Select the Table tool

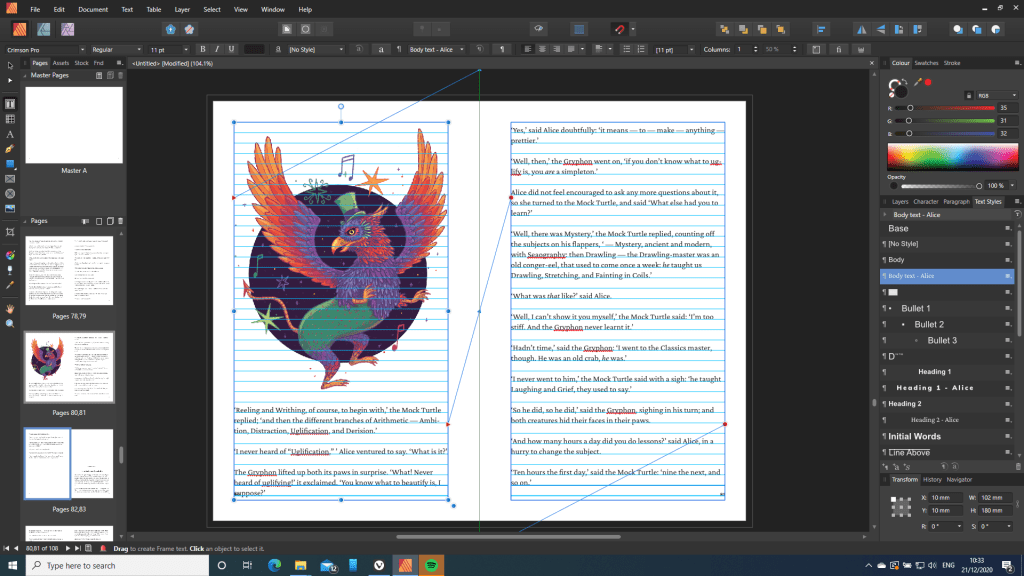10,120
